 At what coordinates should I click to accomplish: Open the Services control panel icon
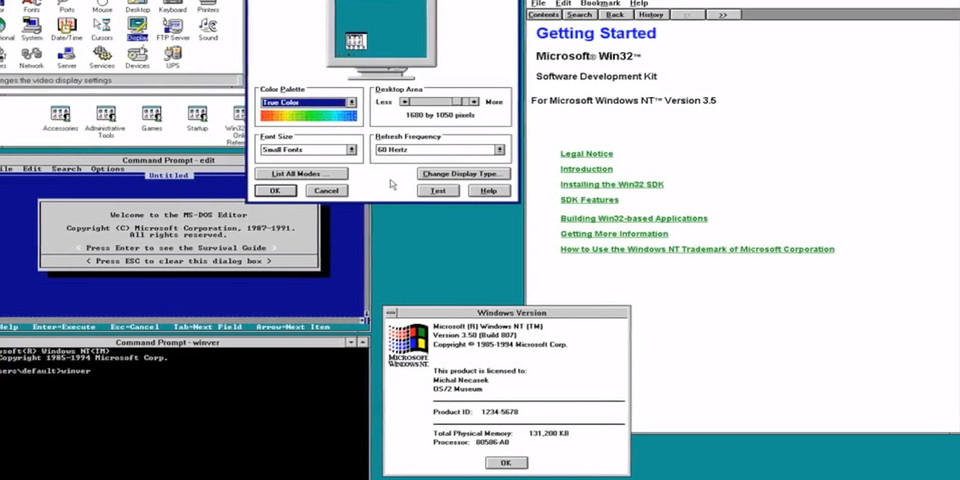click(102, 58)
